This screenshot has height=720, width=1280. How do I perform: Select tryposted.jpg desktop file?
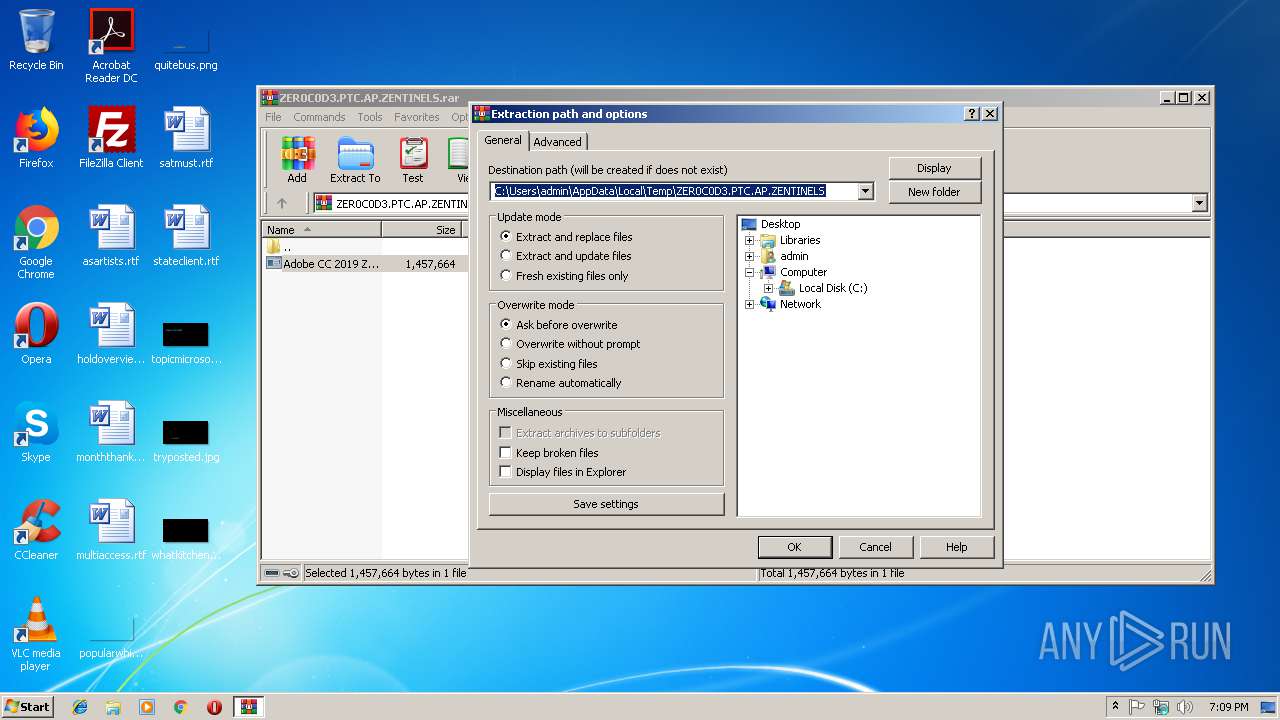[186, 440]
